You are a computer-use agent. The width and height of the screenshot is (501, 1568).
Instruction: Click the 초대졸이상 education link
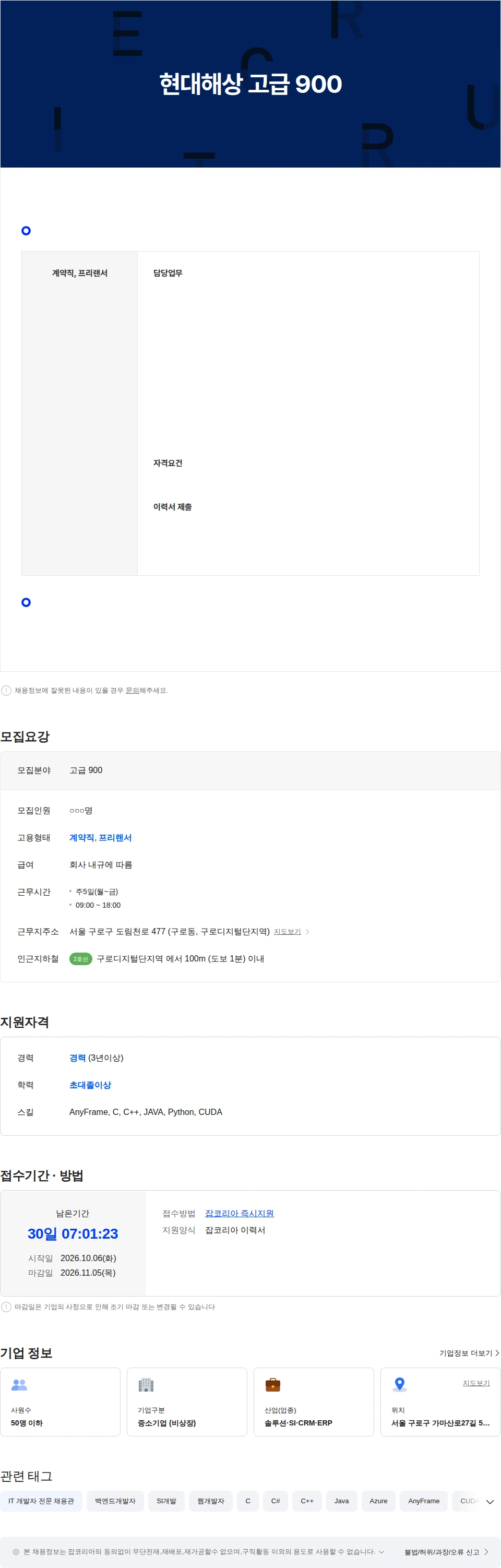(90, 1085)
